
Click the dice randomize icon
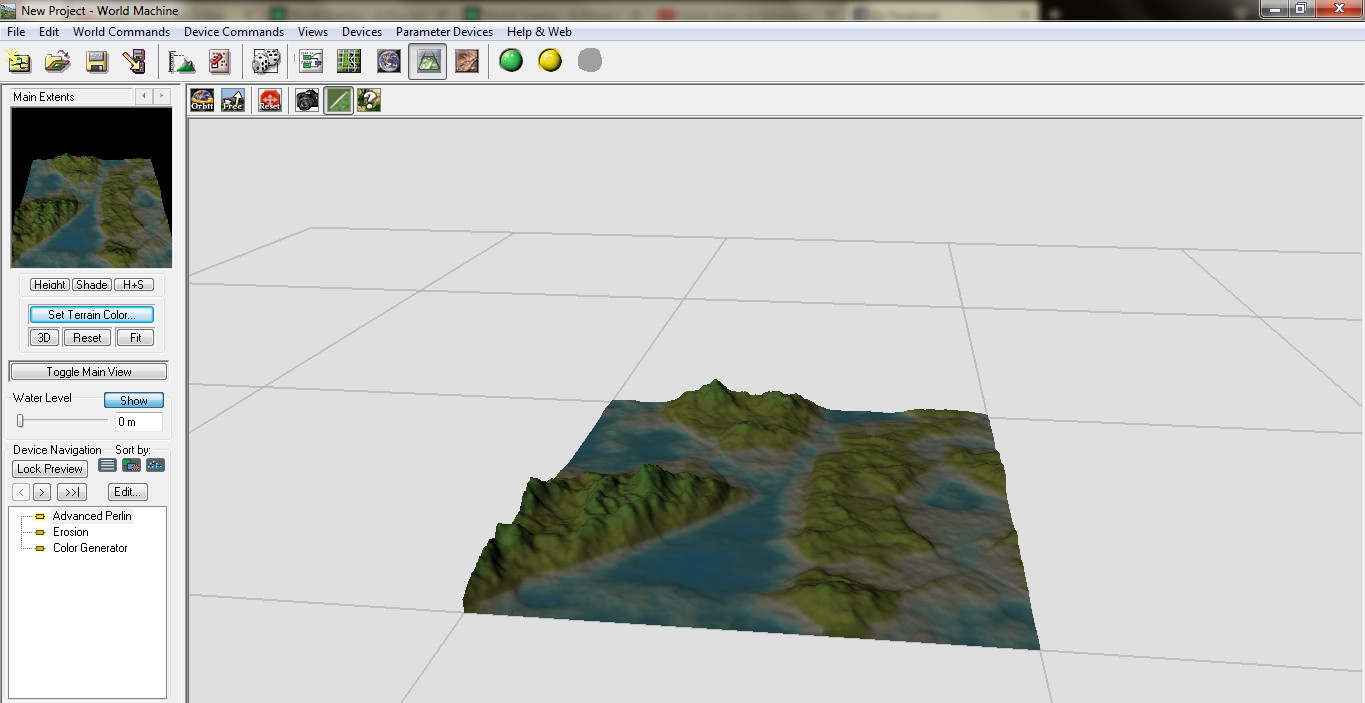[x=265, y=62]
